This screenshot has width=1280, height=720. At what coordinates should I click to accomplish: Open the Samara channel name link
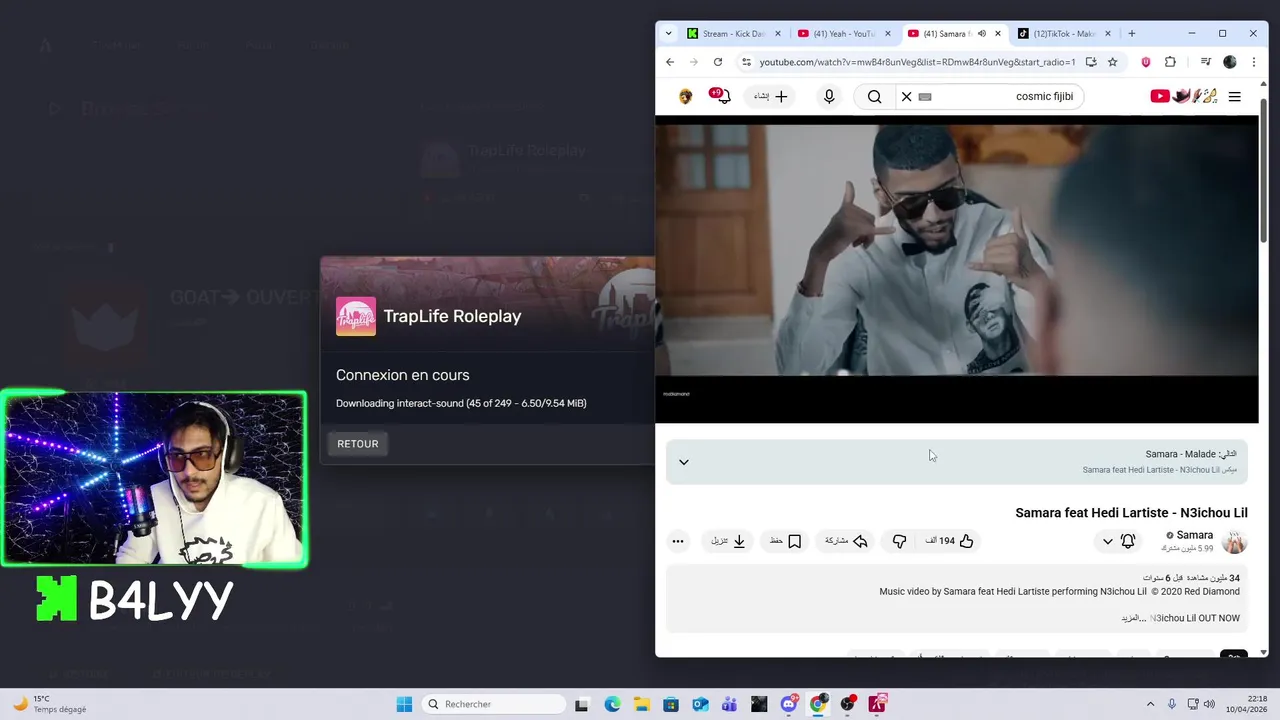click(1195, 535)
